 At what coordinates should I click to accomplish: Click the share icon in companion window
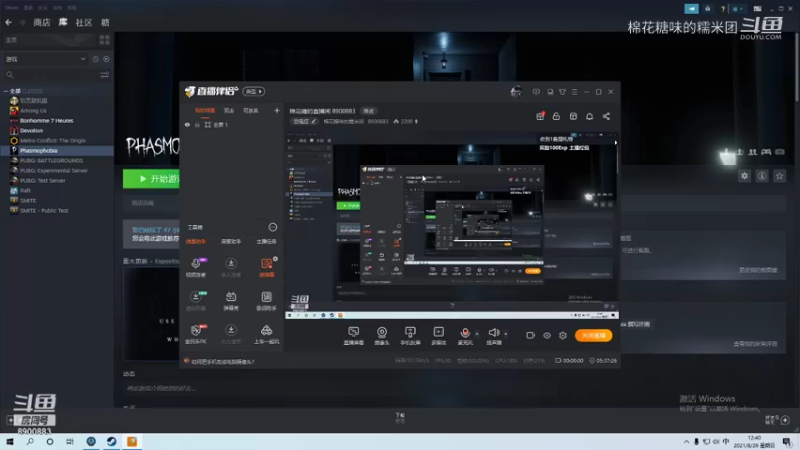click(606, 116)
